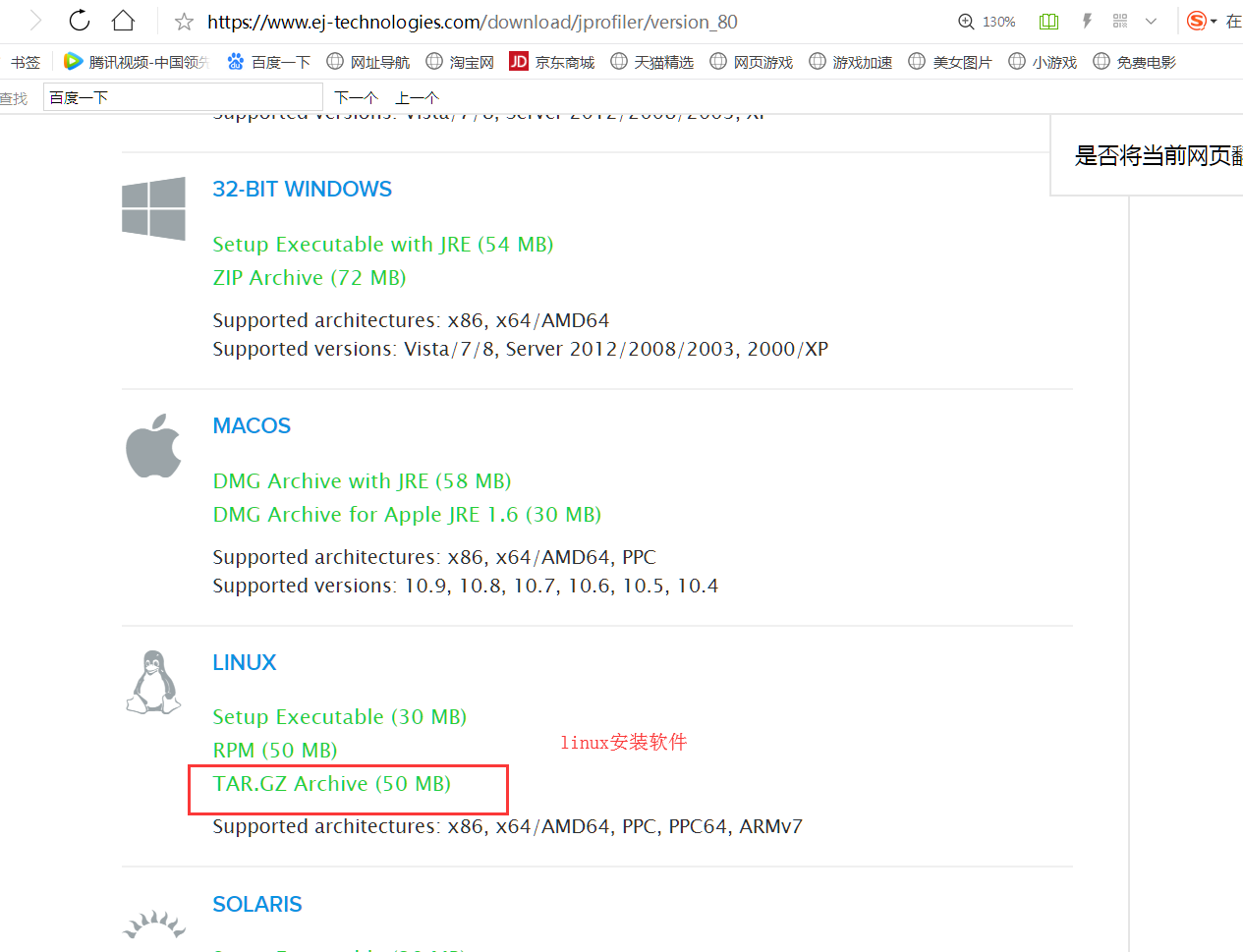Bookmark page with the star icon
This screenshot has width=1243, height=952.
[x=184, y=22]
